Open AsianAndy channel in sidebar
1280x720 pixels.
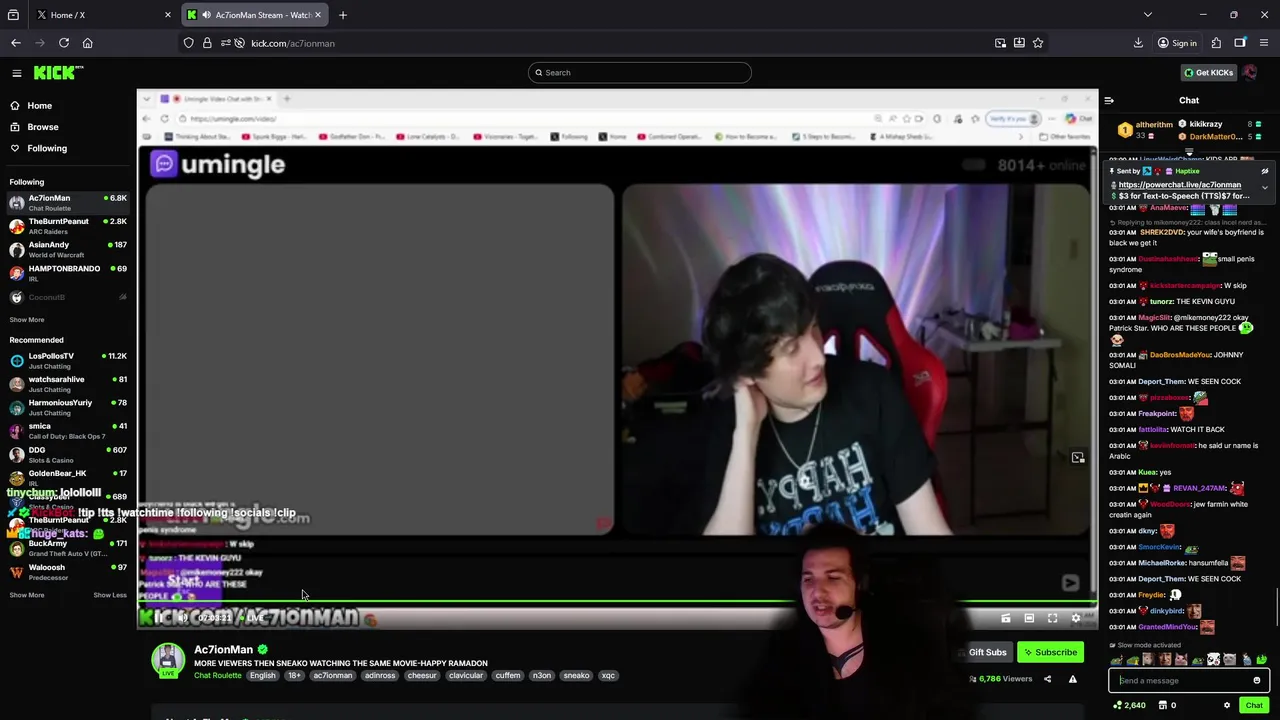68,249
